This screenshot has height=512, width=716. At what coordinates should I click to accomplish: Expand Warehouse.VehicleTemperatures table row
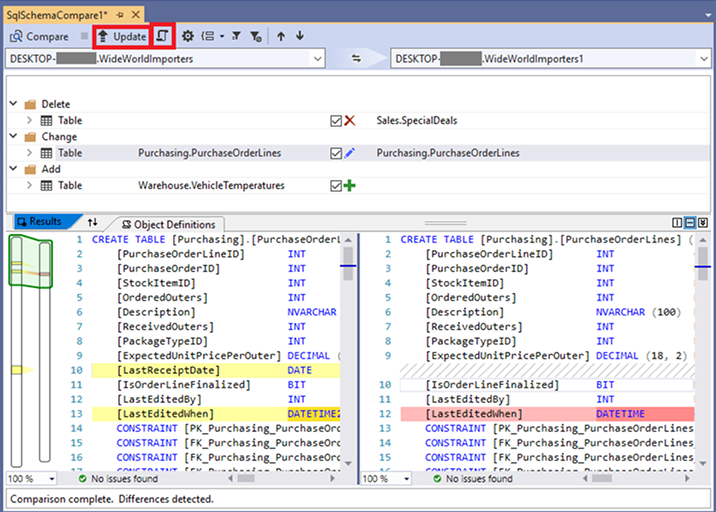tap(29, 185)
